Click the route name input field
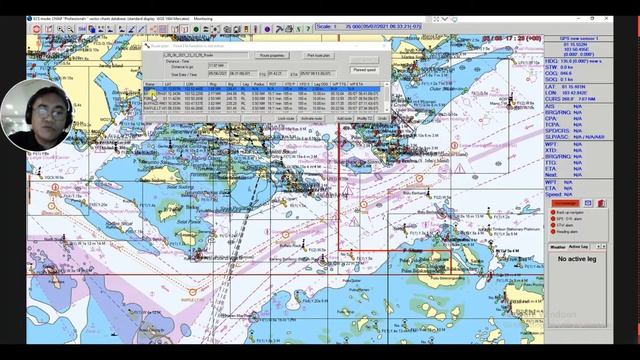 205,55
